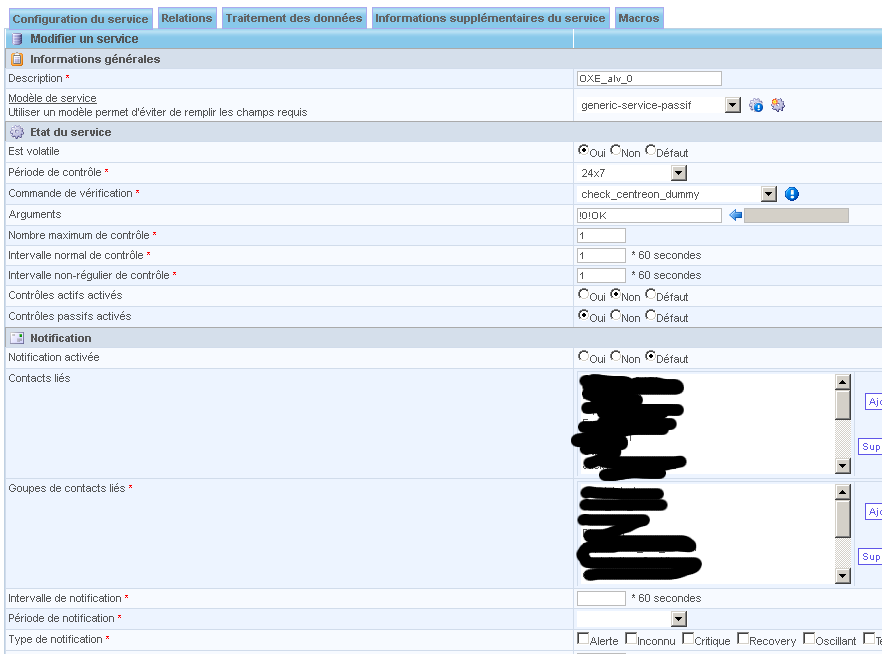Open the Macros tab
Viewport: 882px width, 654px height.
pyautogui.click(x=638, y=18)
